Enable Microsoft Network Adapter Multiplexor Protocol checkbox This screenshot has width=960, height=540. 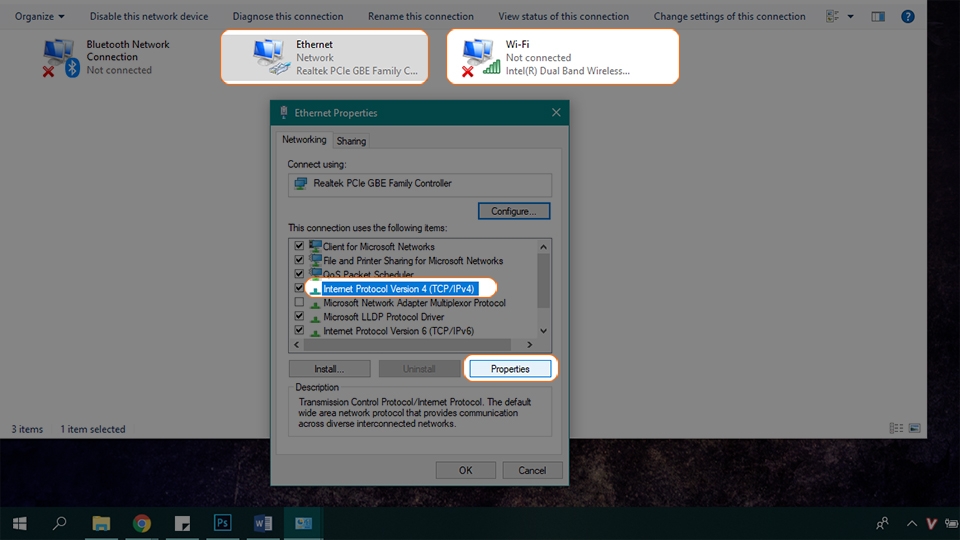(299, 302)
